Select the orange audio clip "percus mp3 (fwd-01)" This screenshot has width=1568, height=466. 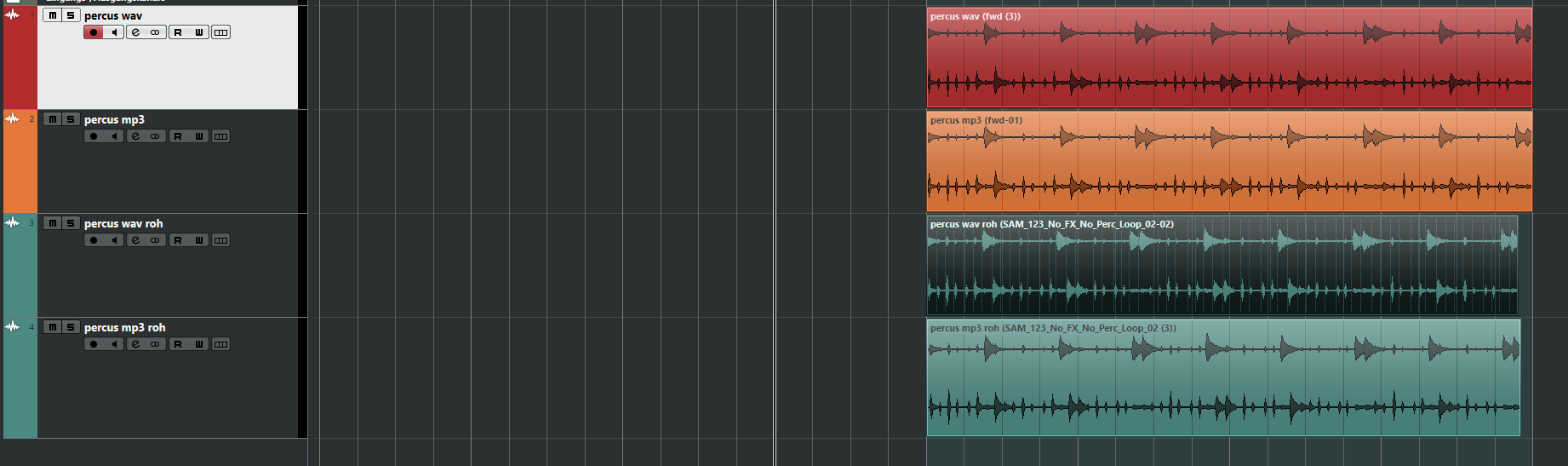tap(1229, 162)
